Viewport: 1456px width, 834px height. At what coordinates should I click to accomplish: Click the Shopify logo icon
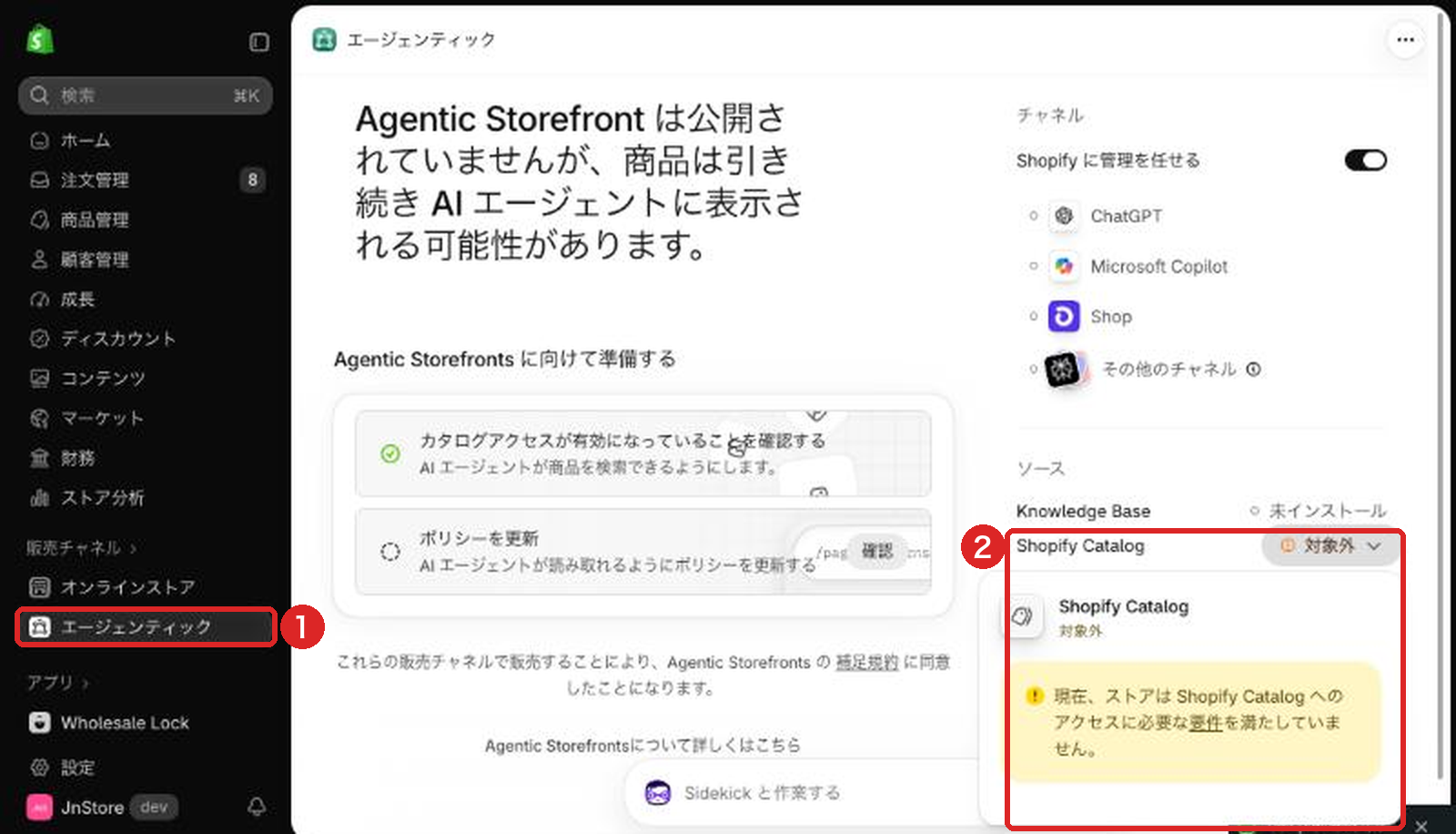pos(39,39)
